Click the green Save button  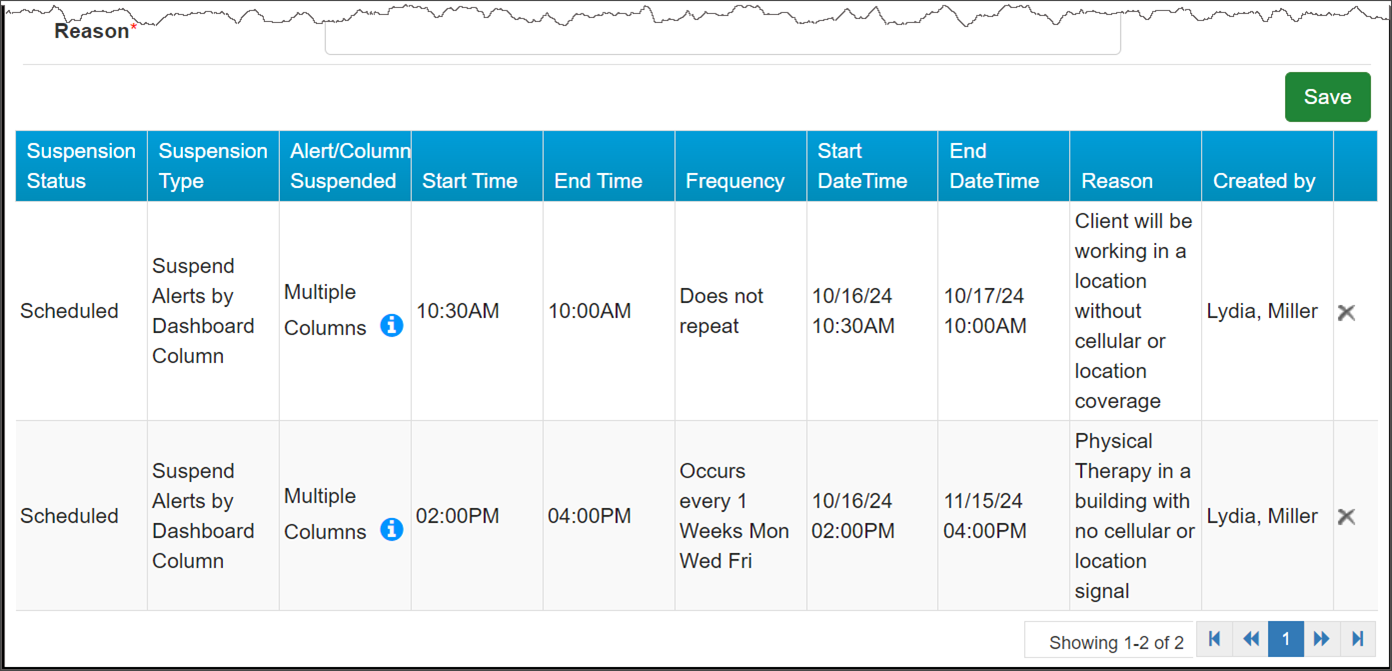pos(1327,97)
